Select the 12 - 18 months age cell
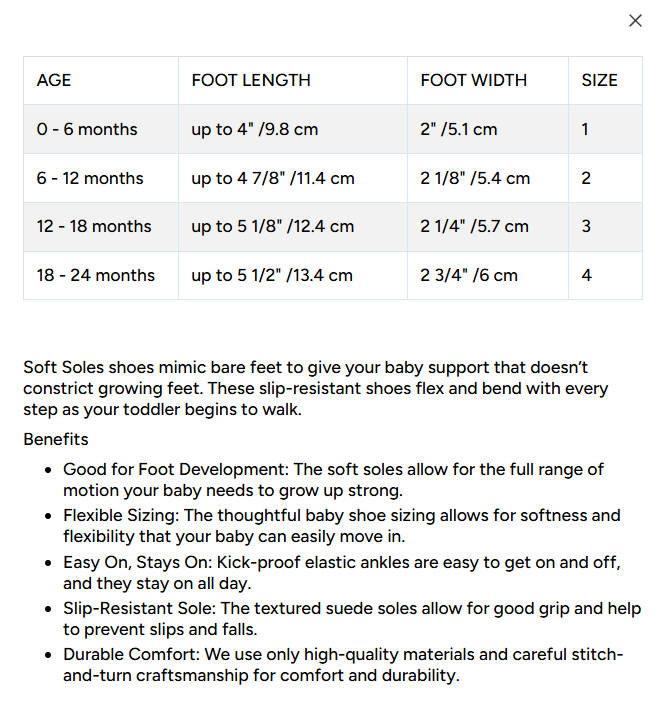The height and width of the screenshot is (726, 655). point(101,227)
